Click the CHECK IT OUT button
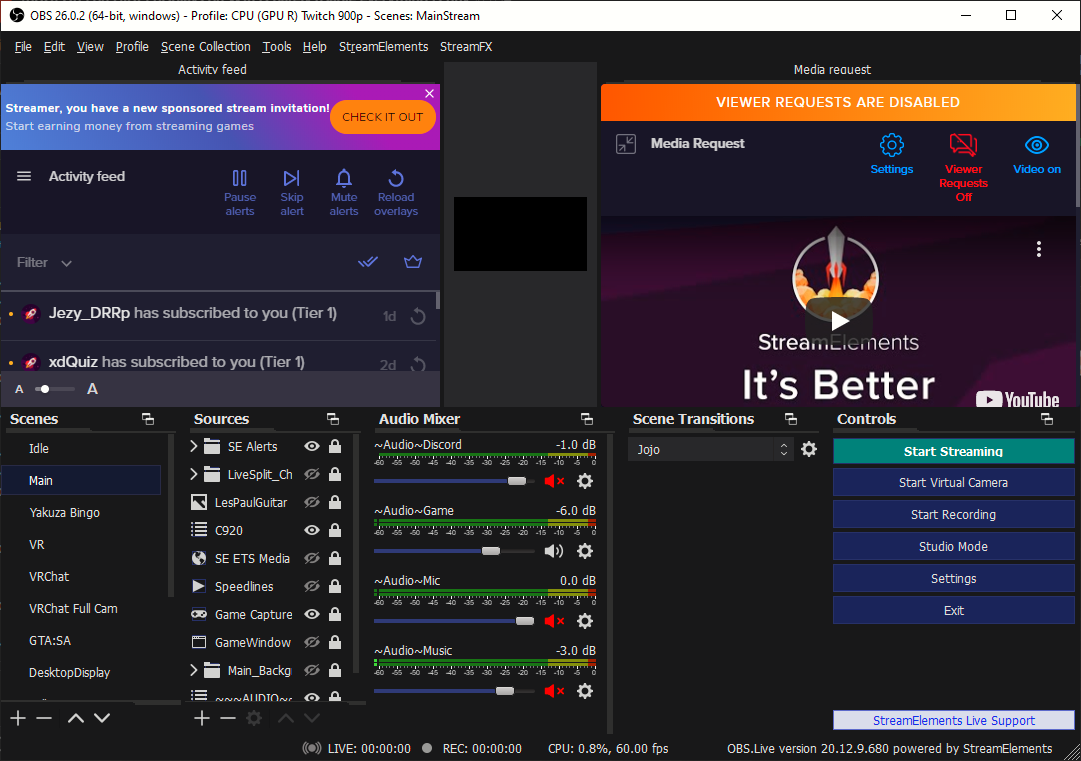Image resolution: width=1081 pixels, height=761 pixels. click(382, 117)
